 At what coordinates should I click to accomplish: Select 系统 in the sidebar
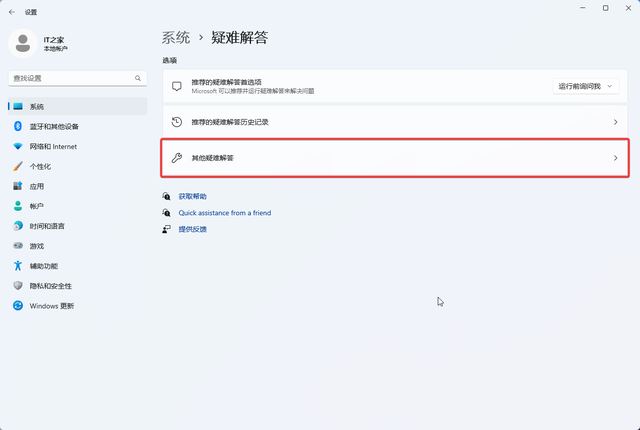(x=78, y=106)
